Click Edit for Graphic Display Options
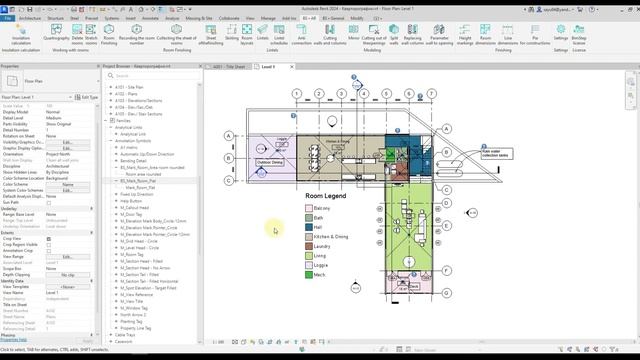 point(68,148)
